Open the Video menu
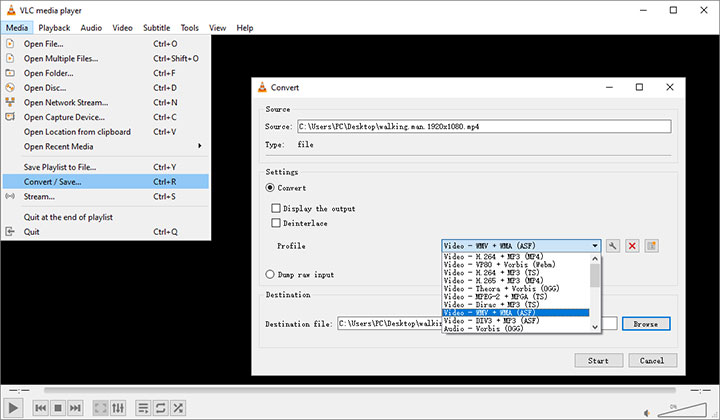Image resolution: width=720 pixels, height=420 pixels. pos(122,28)
